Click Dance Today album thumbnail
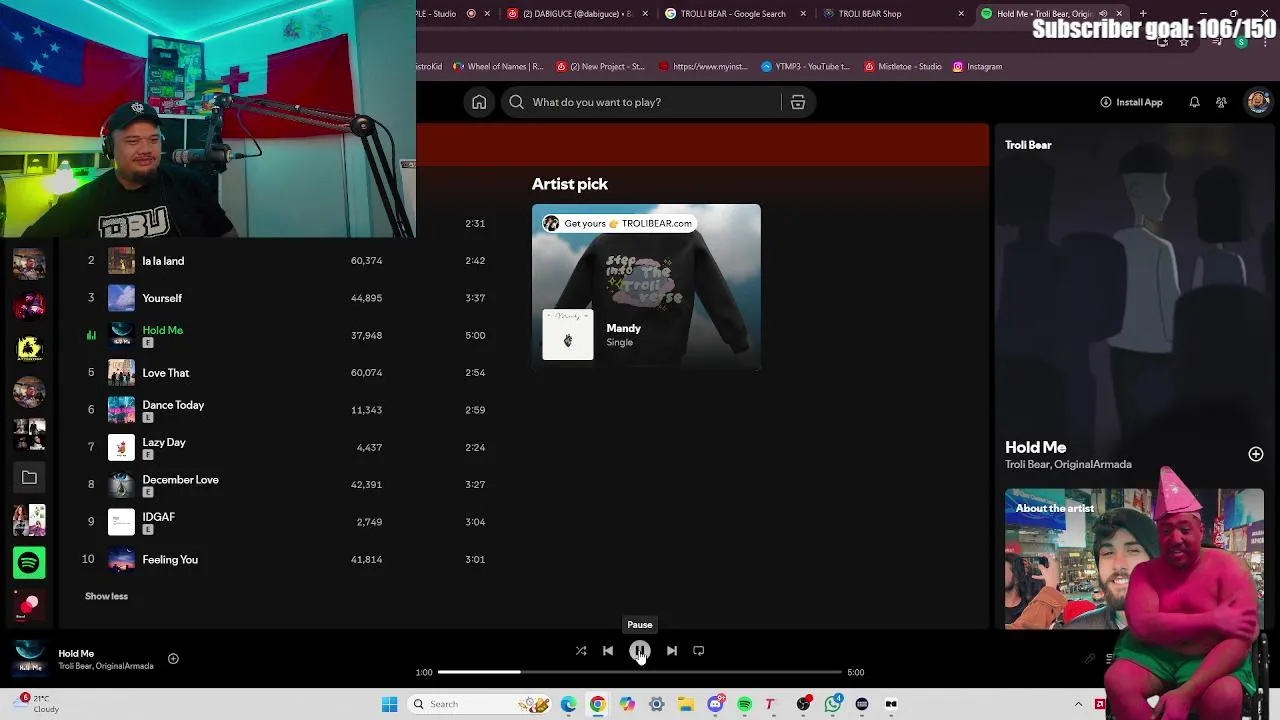 pyautogui.click(x=121, y=410)
